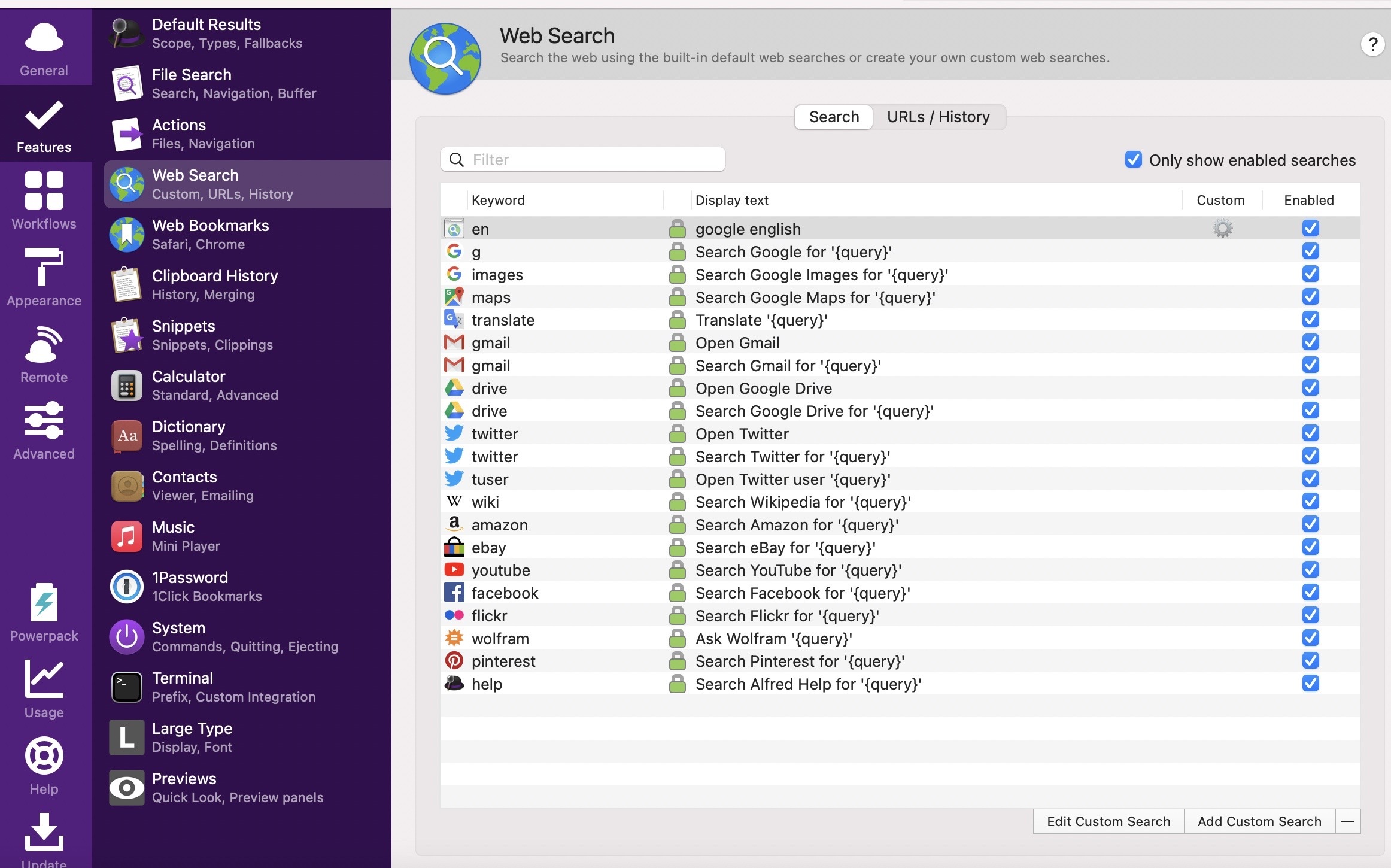Click Edit Custom Search button

(x=1108, y=821)
